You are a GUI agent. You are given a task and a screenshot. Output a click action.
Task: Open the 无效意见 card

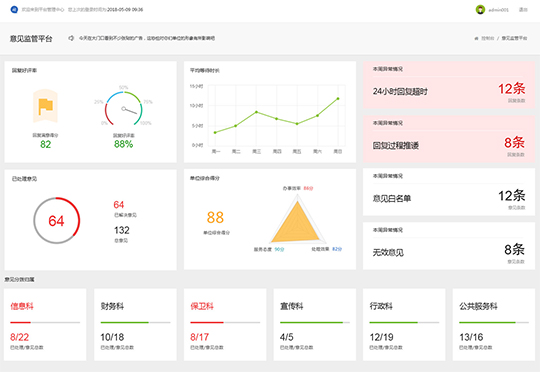pyautogui.click(x=449, y=246)
